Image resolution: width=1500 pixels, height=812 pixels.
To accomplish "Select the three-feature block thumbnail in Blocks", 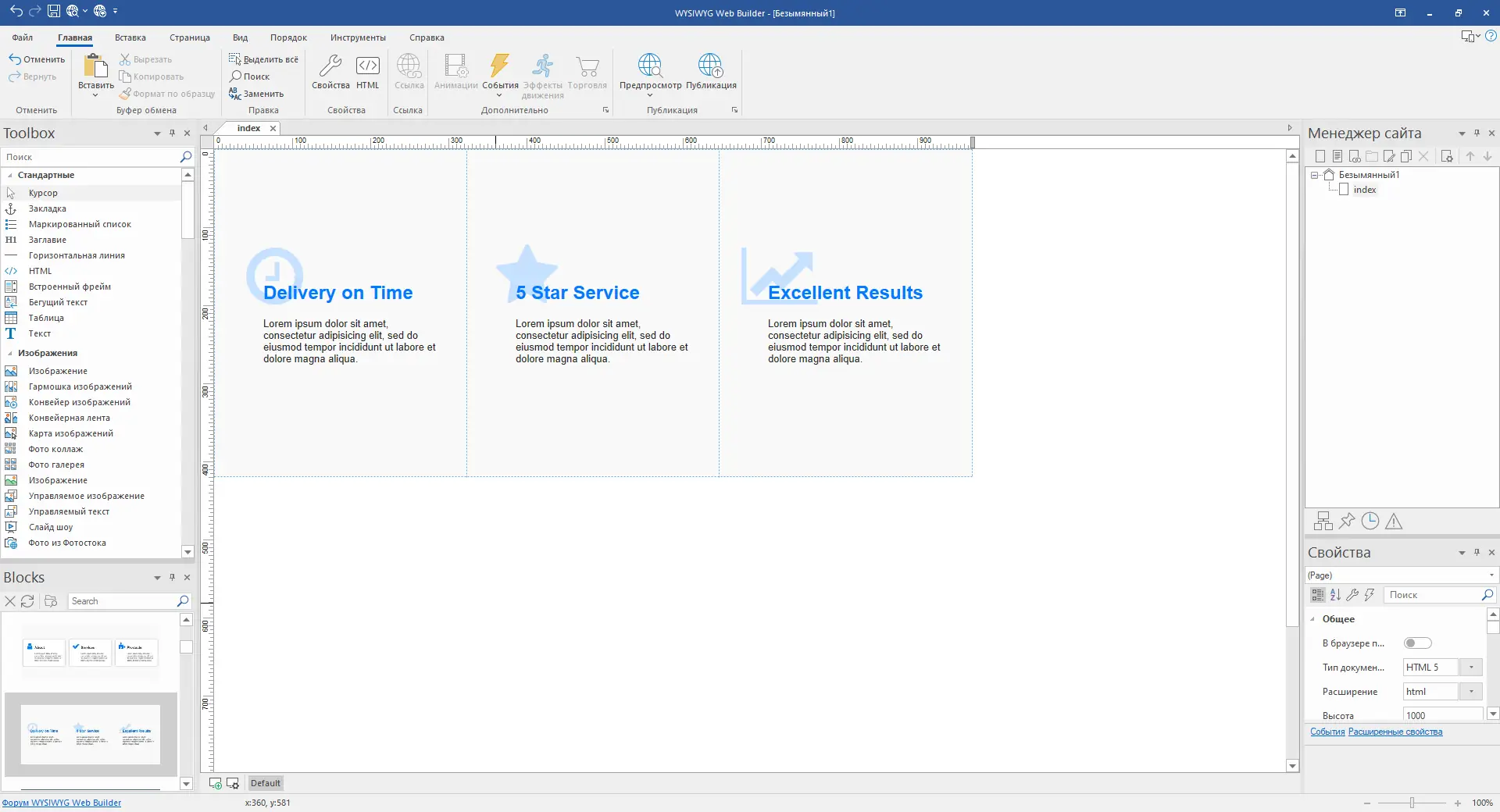I will tap(91, 734).
